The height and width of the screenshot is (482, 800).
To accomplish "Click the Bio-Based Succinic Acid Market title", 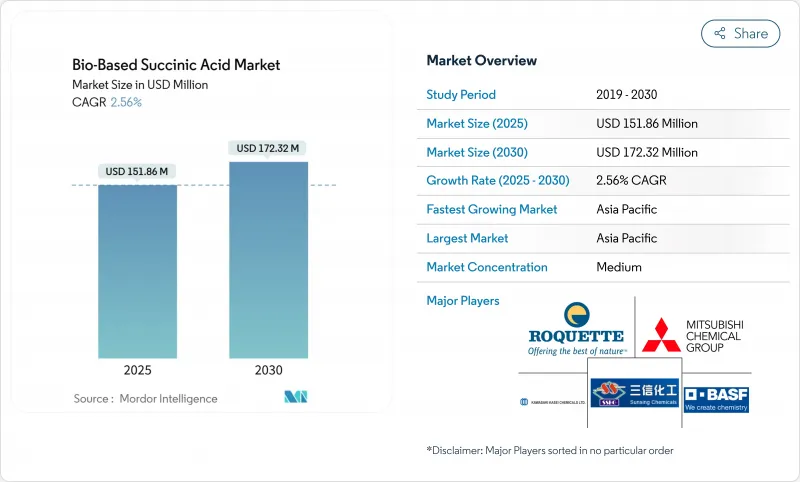I will 177,65.
